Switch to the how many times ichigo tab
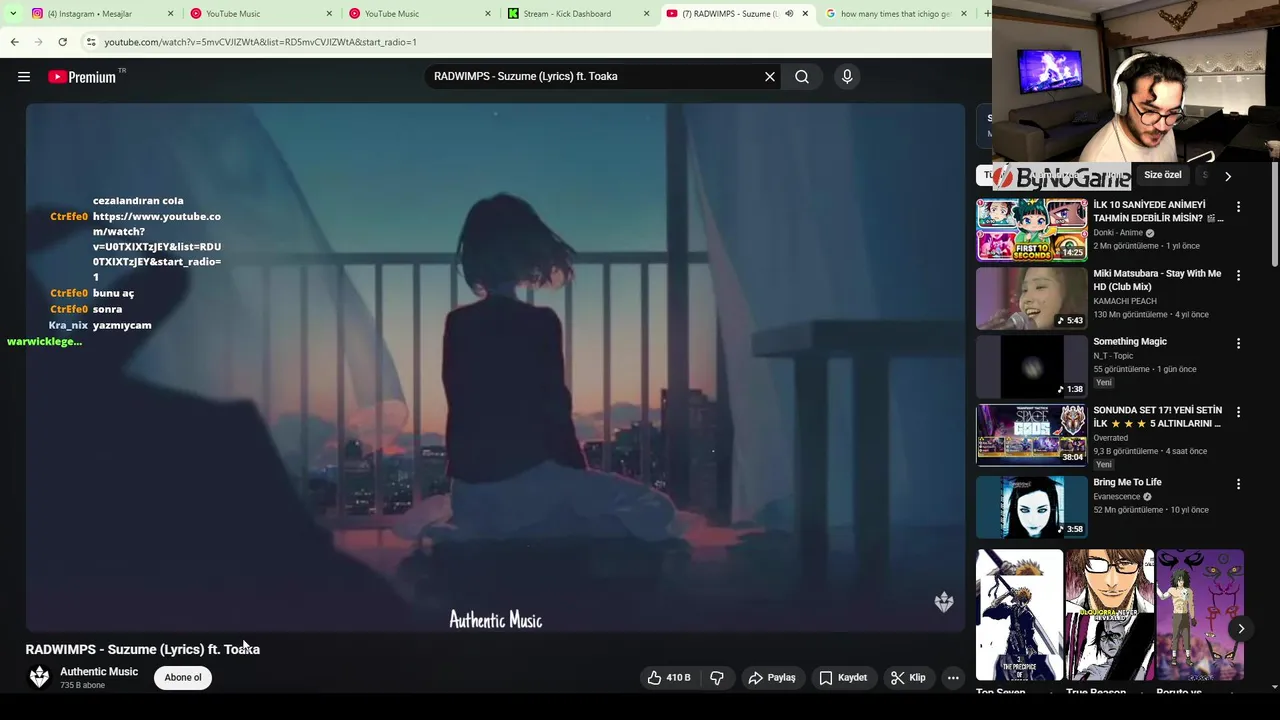 [x=895, y=14]
